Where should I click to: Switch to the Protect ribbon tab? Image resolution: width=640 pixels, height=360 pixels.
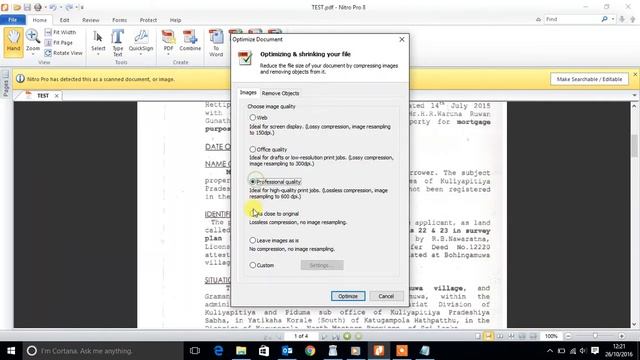(148, 20)
